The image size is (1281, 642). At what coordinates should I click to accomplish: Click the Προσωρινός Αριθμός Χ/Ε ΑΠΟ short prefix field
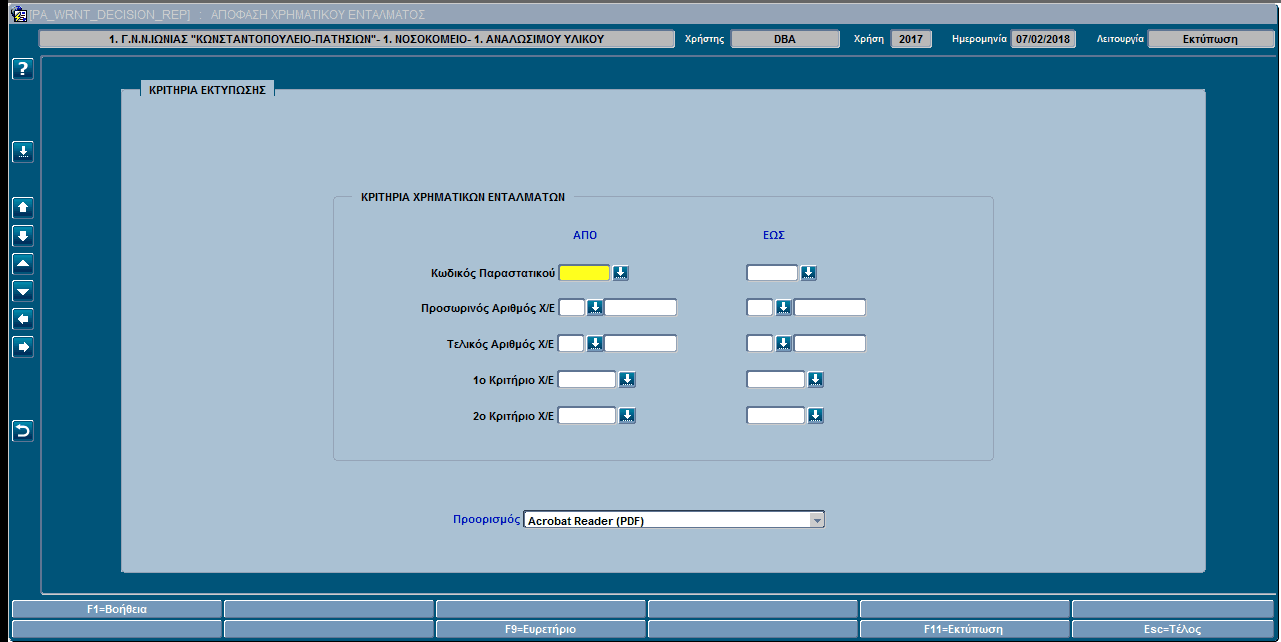(571, 307)
